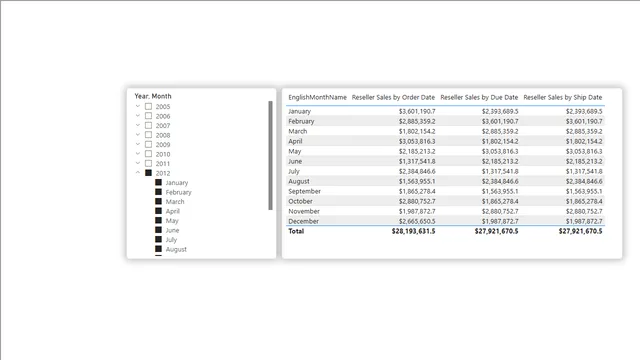The image size is (640, 360).
Task: Sort by Reseller Sales by Due Date header
Action: [479, 97]
